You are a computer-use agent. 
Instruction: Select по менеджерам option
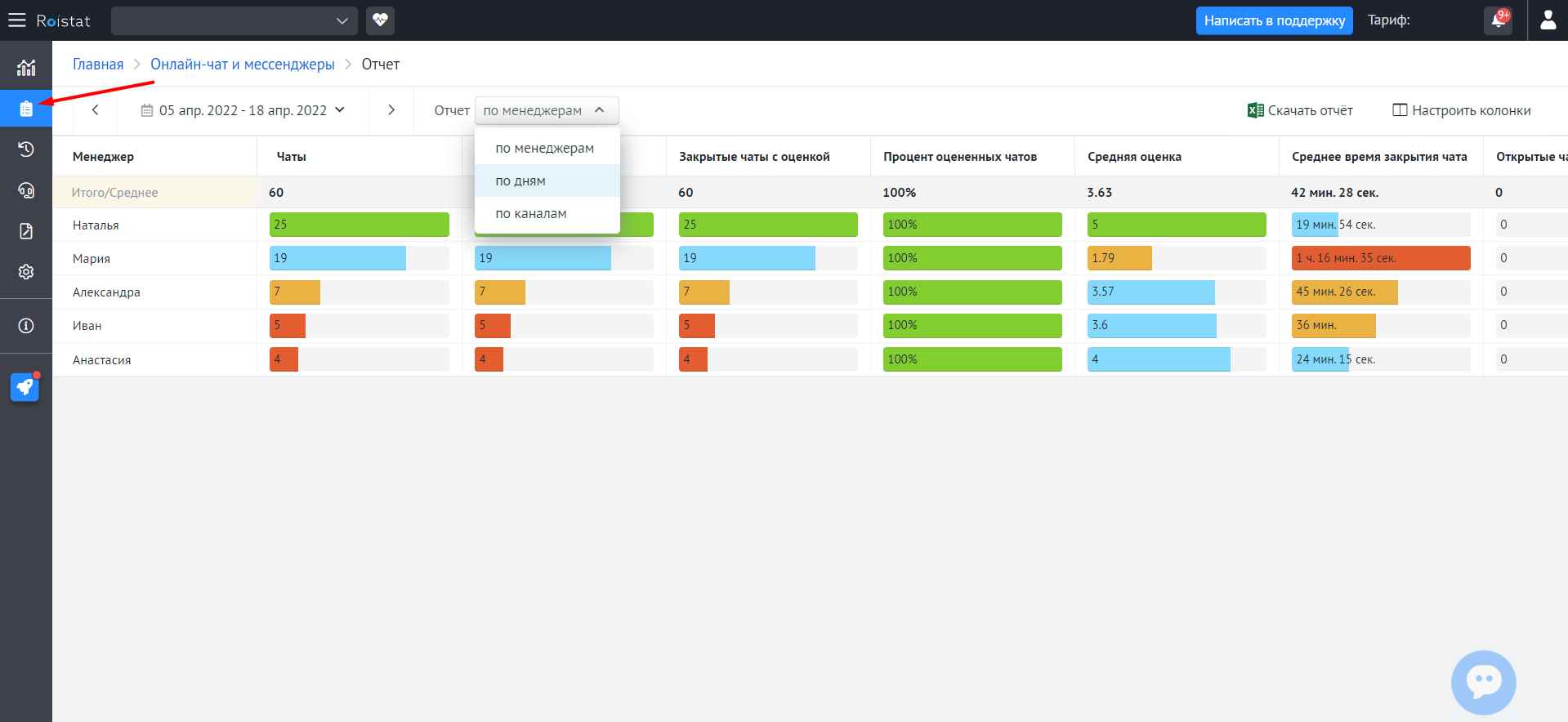[547, 148]
